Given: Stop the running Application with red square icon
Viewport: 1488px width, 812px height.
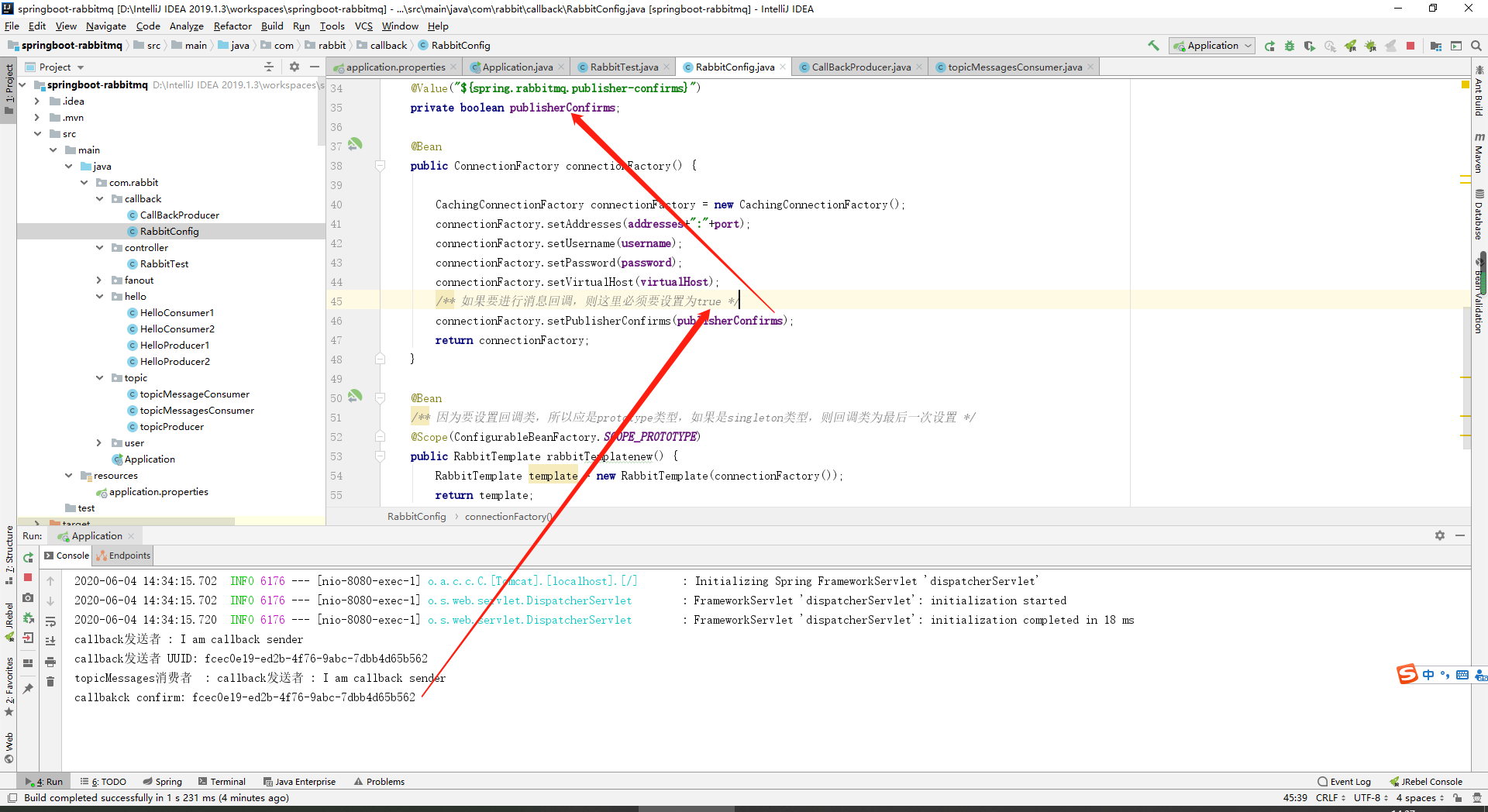Looking at the screenshot, I should click(x=28, y=577).
